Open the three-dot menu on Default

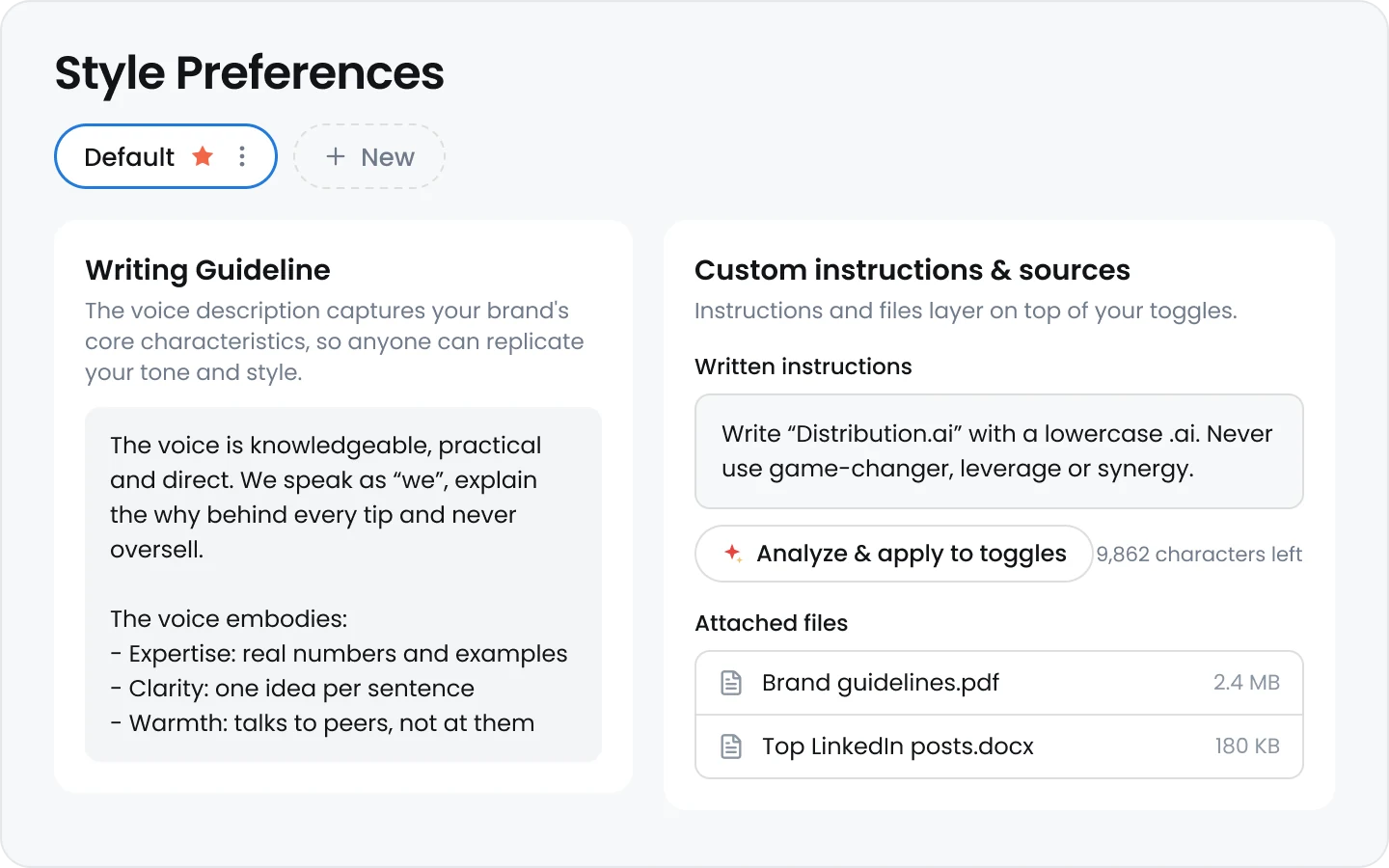(x=242, y=156)
